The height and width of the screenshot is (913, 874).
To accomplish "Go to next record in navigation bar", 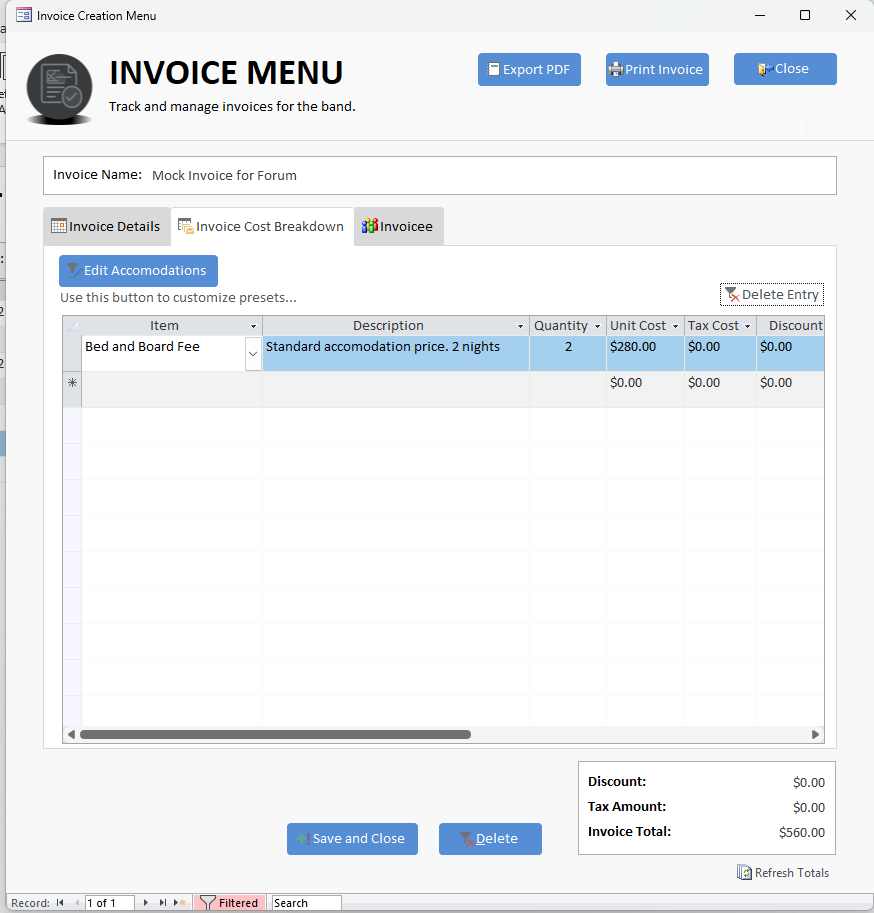I will click(x=146, y=903).
